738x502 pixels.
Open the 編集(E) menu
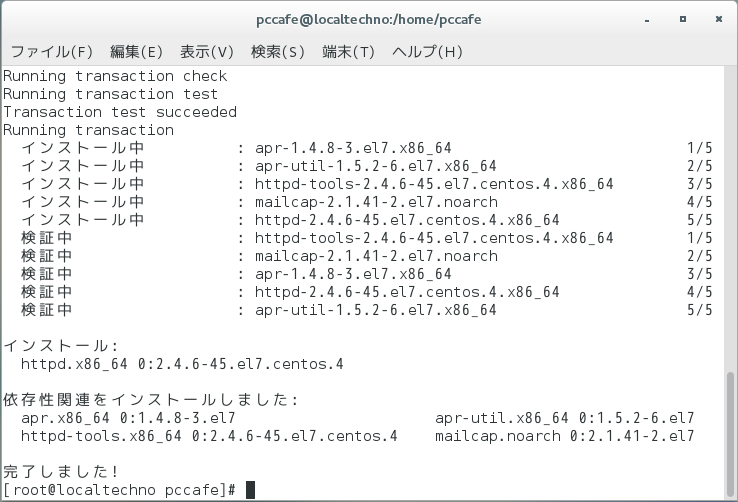(136, 51)
